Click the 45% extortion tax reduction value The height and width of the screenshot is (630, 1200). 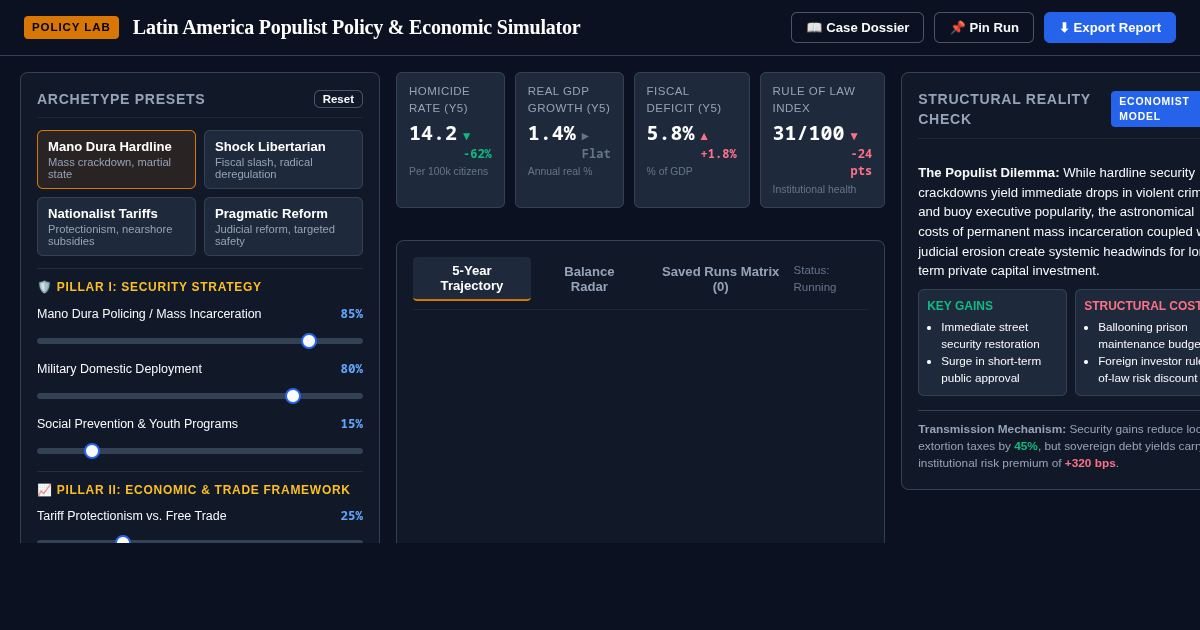click(x=1026, y=446)
